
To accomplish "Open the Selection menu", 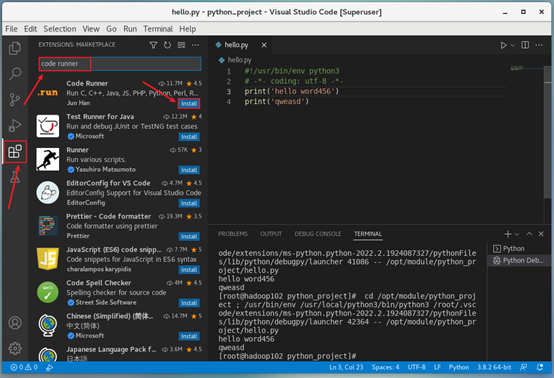I will (60, 29).
